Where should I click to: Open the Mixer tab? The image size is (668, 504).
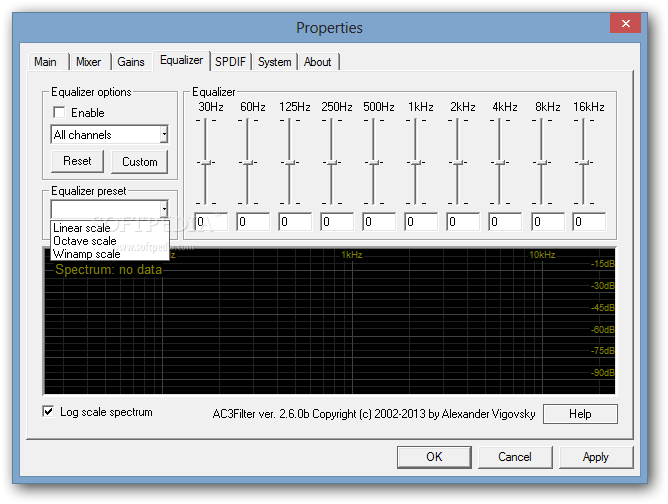(89, 62)
